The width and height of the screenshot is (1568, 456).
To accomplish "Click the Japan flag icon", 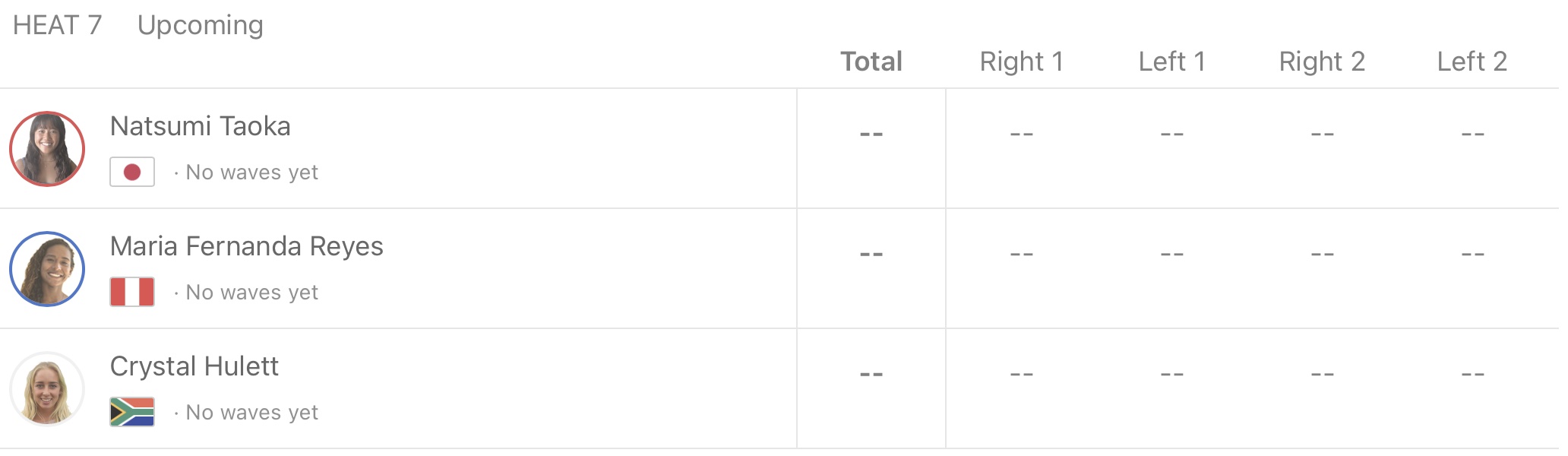I will pos(132,172).
